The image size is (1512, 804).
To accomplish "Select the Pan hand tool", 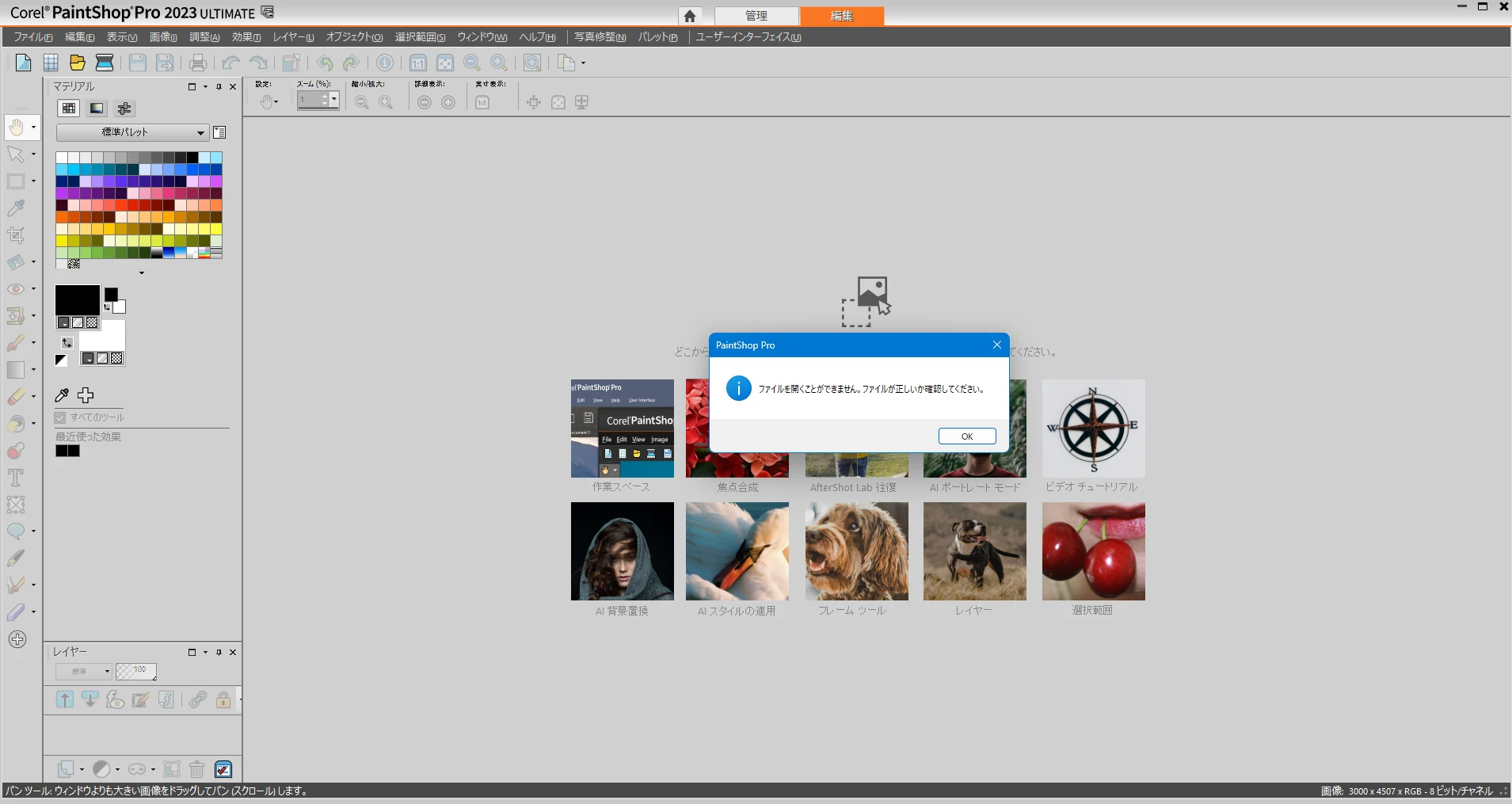I will click(x=16, y=127).
